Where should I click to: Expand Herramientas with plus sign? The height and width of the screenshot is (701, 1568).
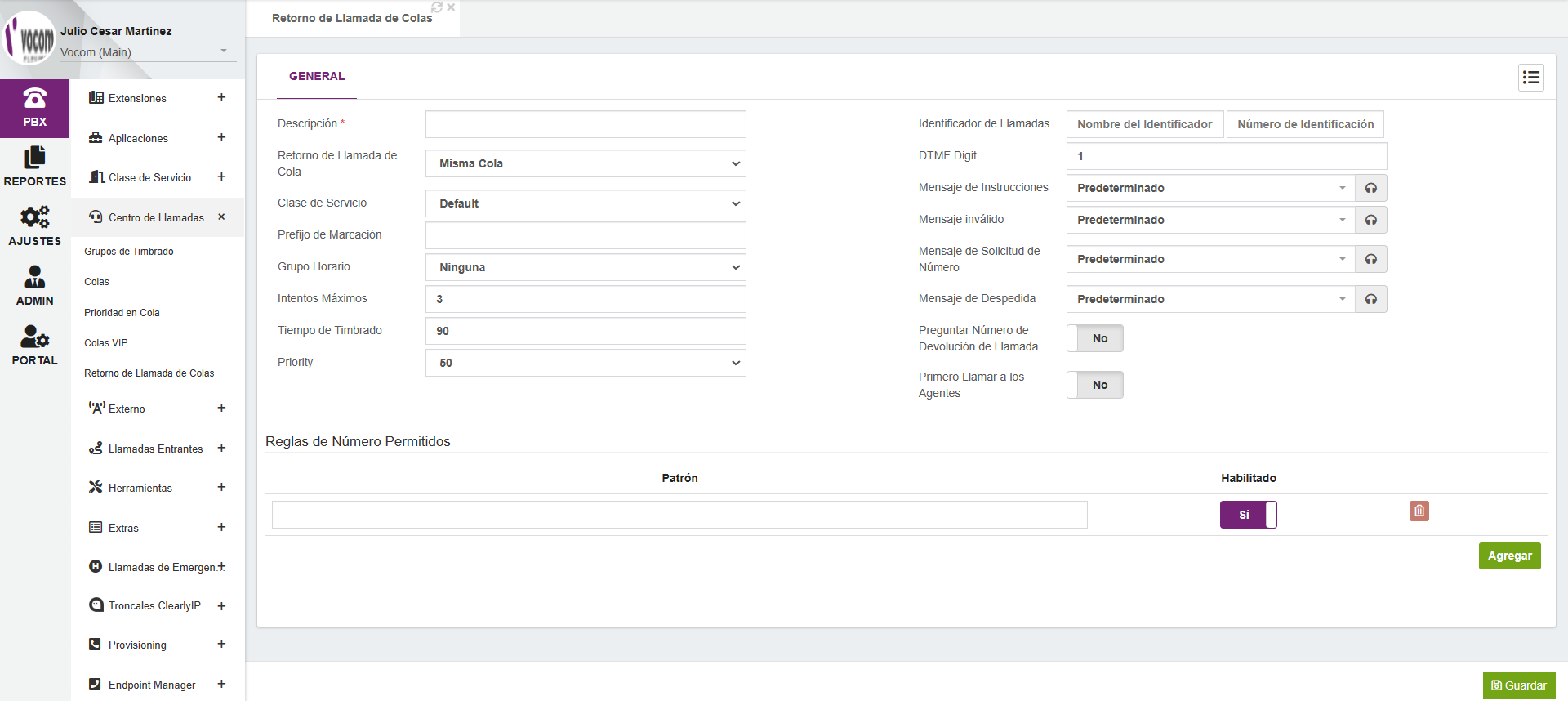(221, 487)
